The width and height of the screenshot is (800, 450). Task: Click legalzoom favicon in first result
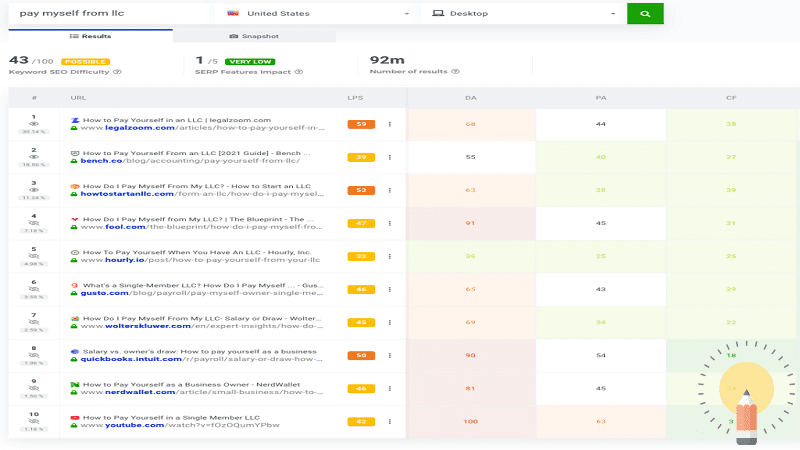(x=75, y=120)
